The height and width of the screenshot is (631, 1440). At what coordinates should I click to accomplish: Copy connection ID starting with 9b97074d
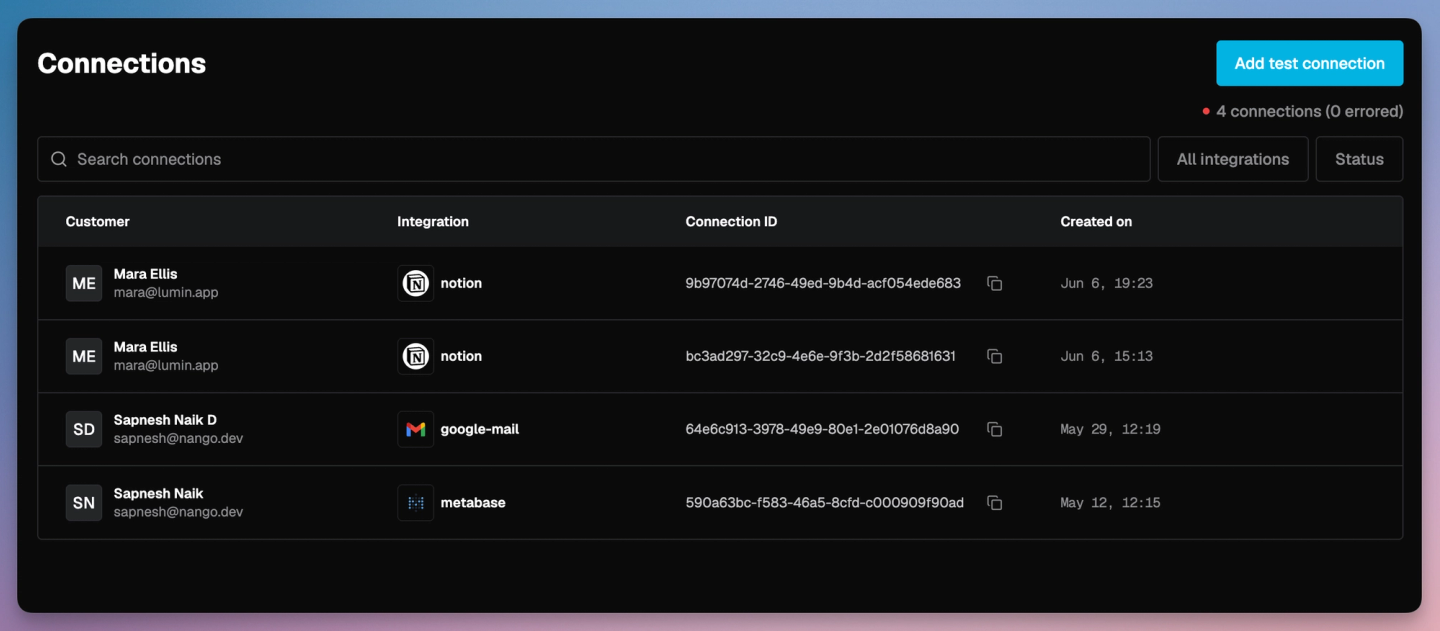[994, 283]
